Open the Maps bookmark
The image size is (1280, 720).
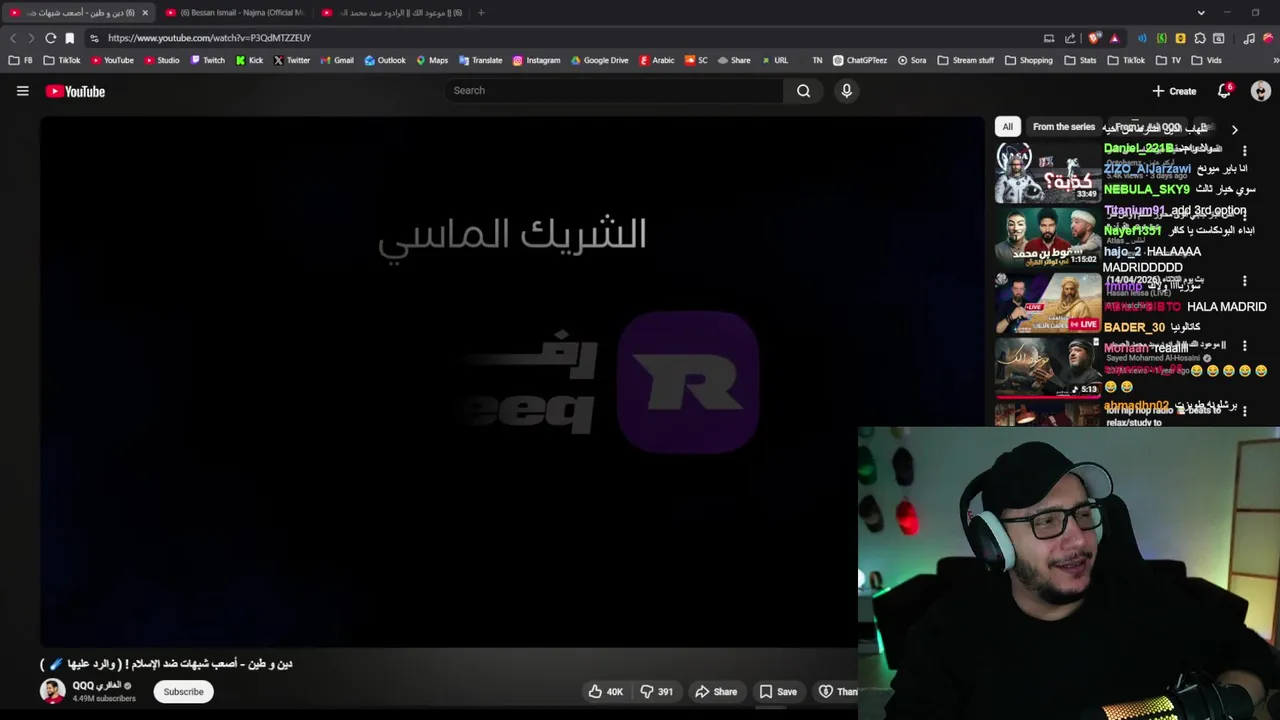(x=432, y=60)
